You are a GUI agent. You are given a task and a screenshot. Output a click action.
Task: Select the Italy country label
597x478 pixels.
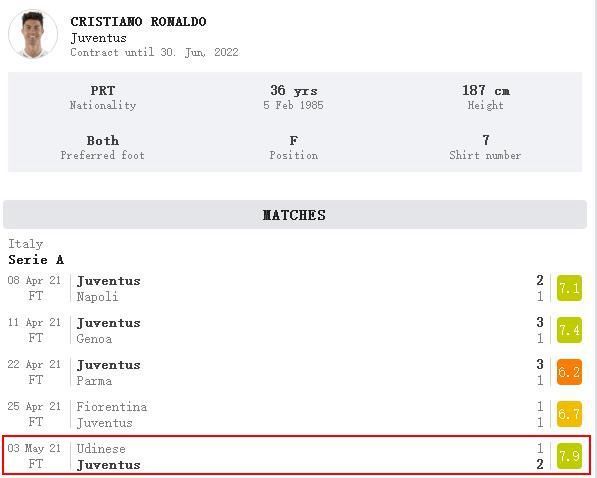click(26, 244)
